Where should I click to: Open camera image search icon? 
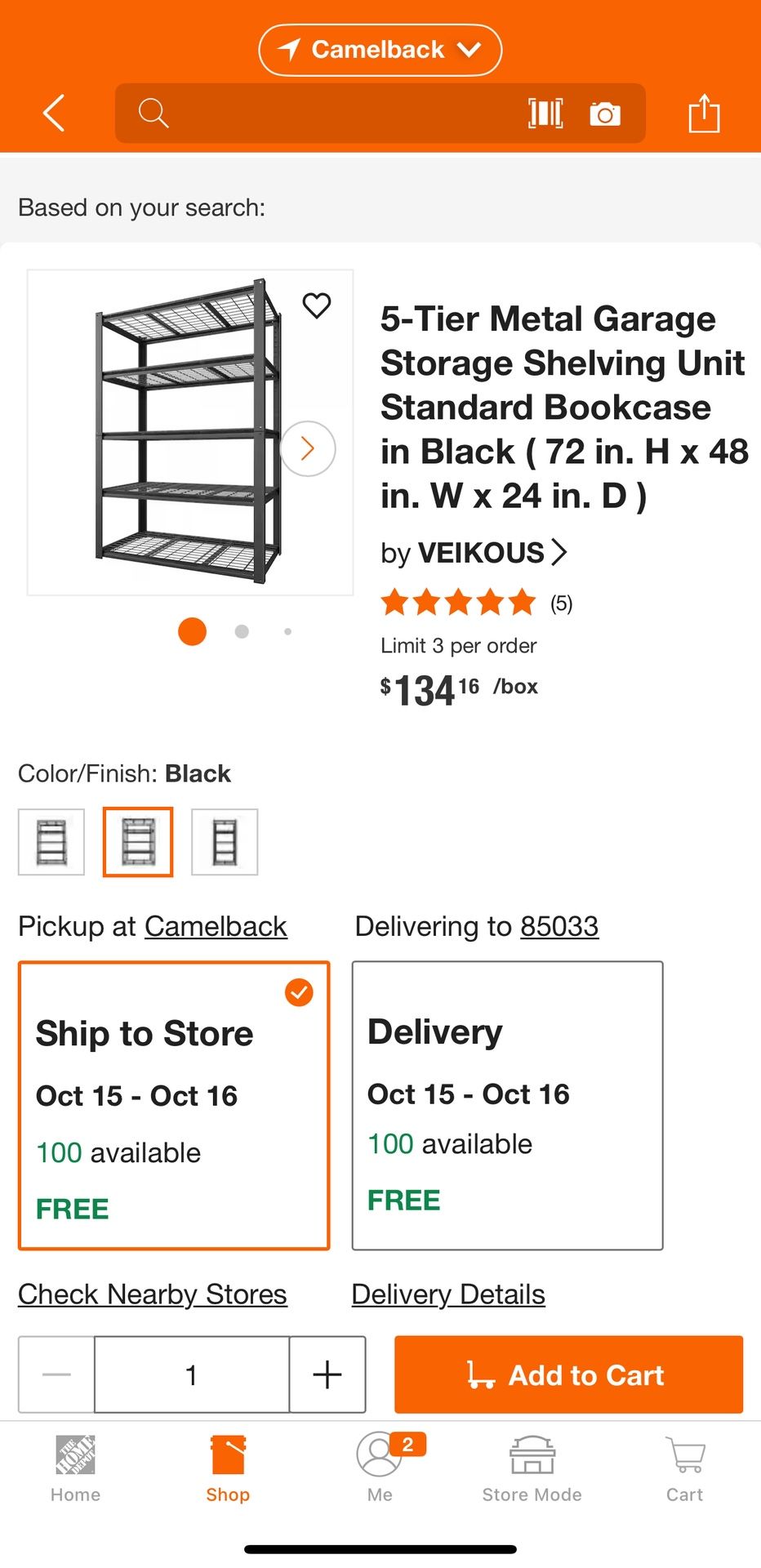point(605,114)
